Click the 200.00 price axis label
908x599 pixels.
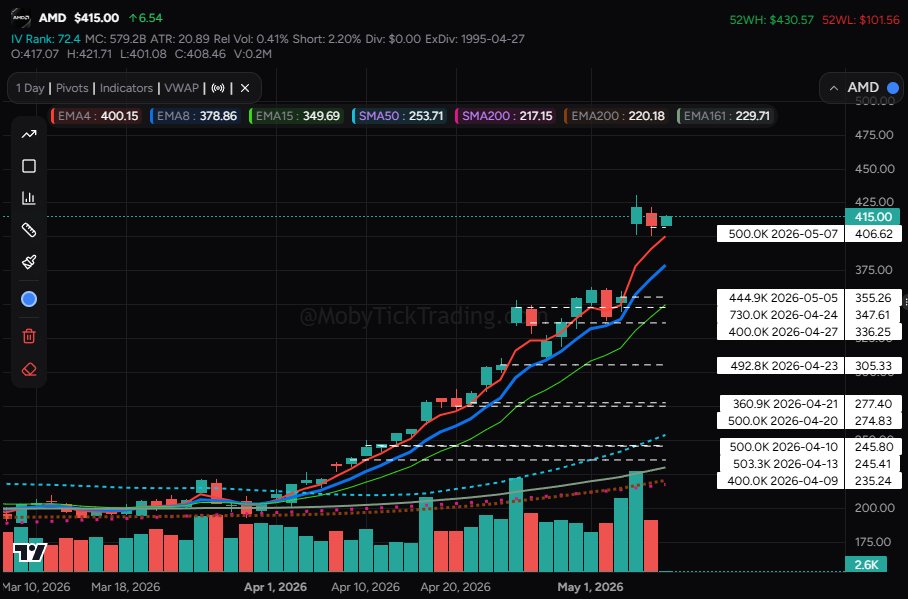(874, 508)
